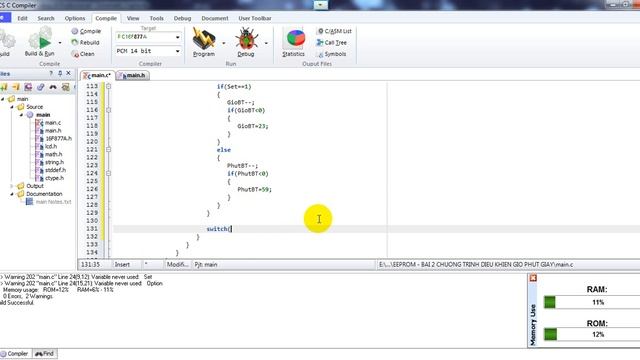
Task: Switch to the Debug ribbon tab
Action: pos(182,18)
